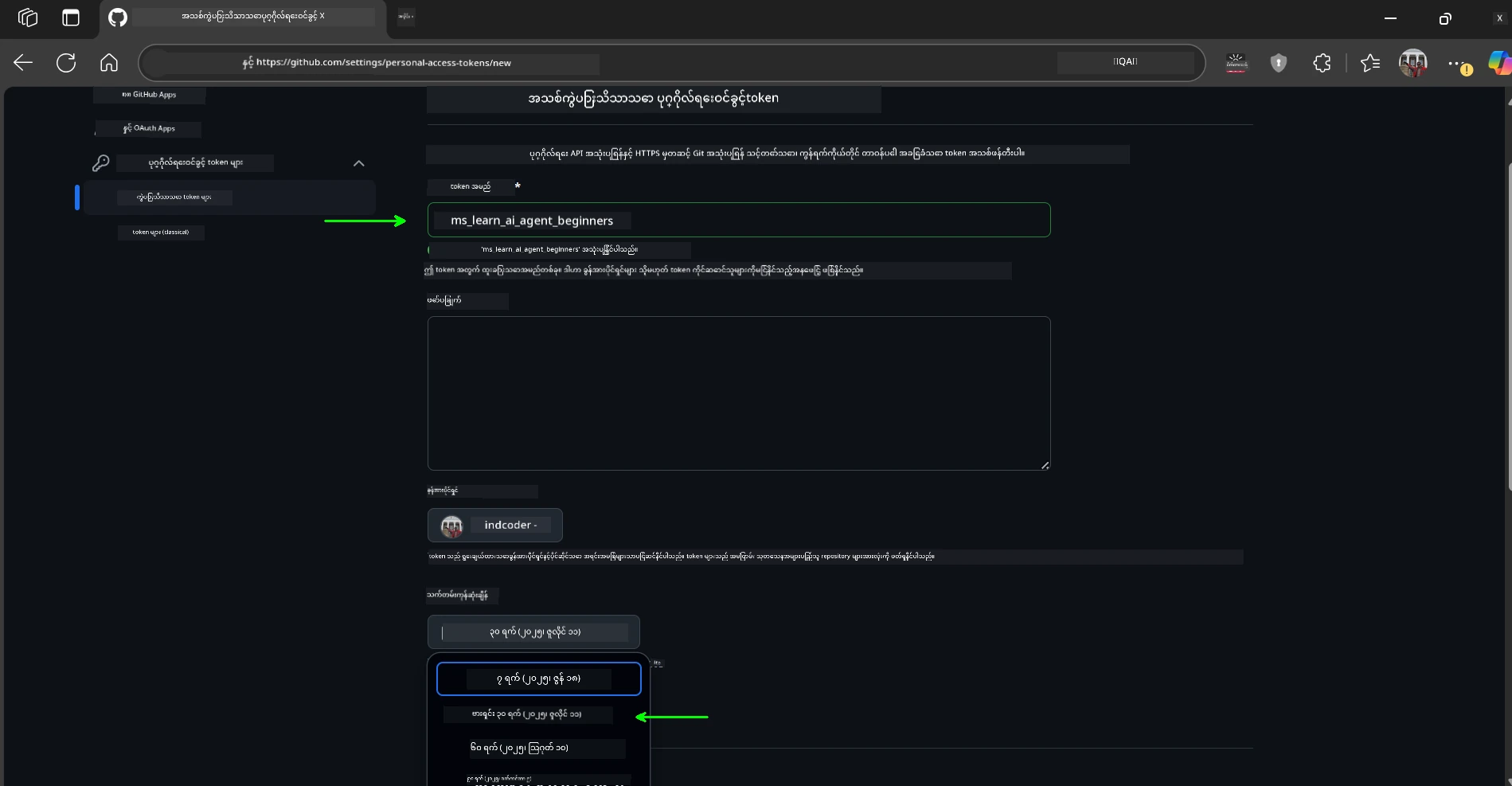1512x786 pixels.
Task: Open OAuth Apps from the sidebar
Action: (148, 127)
